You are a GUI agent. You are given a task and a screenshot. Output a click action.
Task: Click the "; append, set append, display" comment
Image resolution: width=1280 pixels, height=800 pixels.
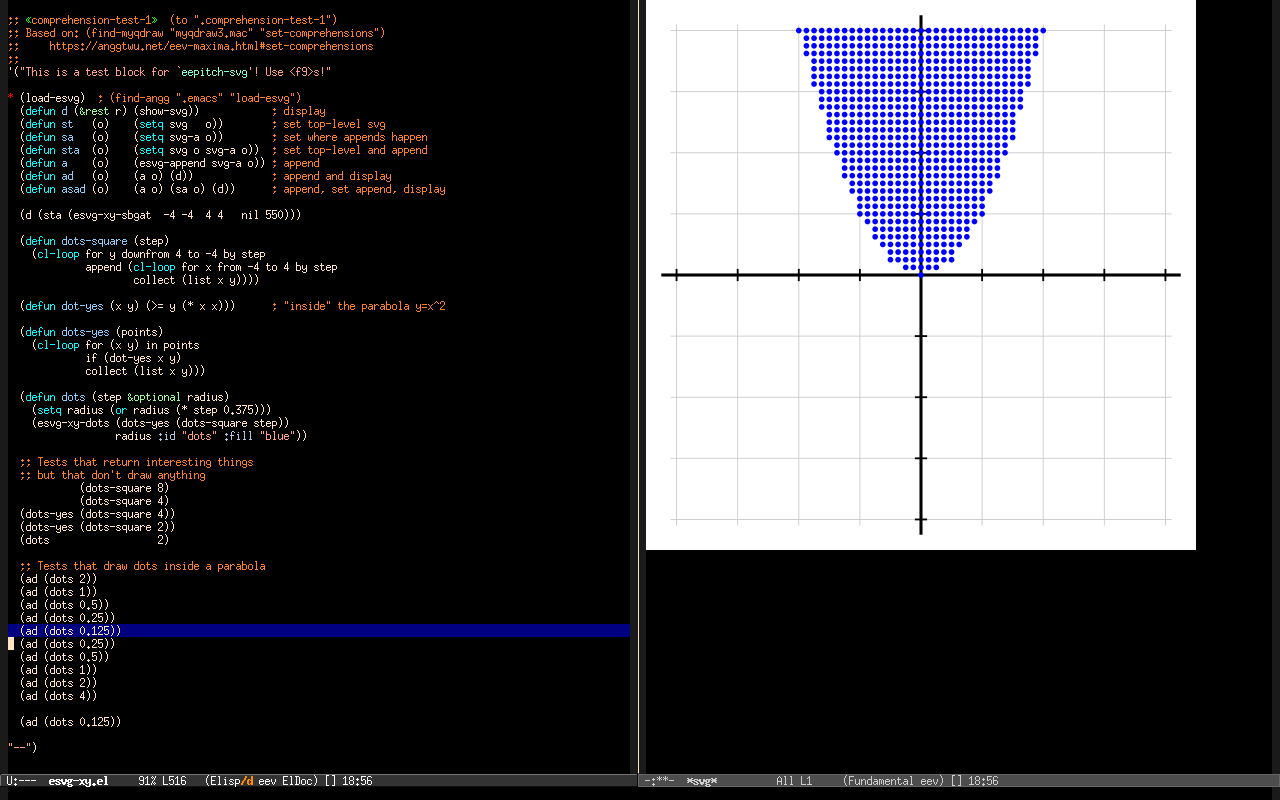359,189
